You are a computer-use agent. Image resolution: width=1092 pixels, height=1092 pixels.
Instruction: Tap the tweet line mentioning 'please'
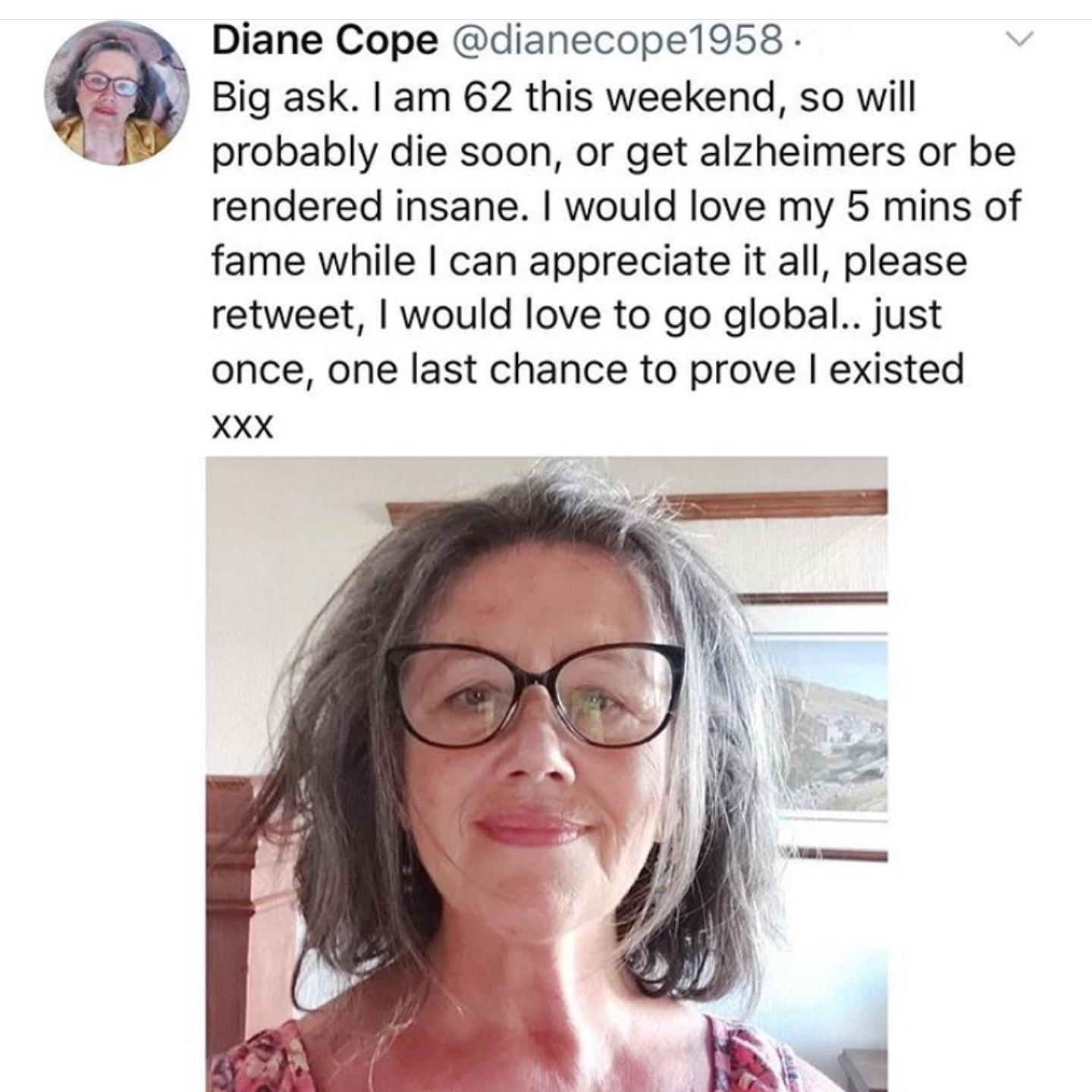click(x=588, y=261)
